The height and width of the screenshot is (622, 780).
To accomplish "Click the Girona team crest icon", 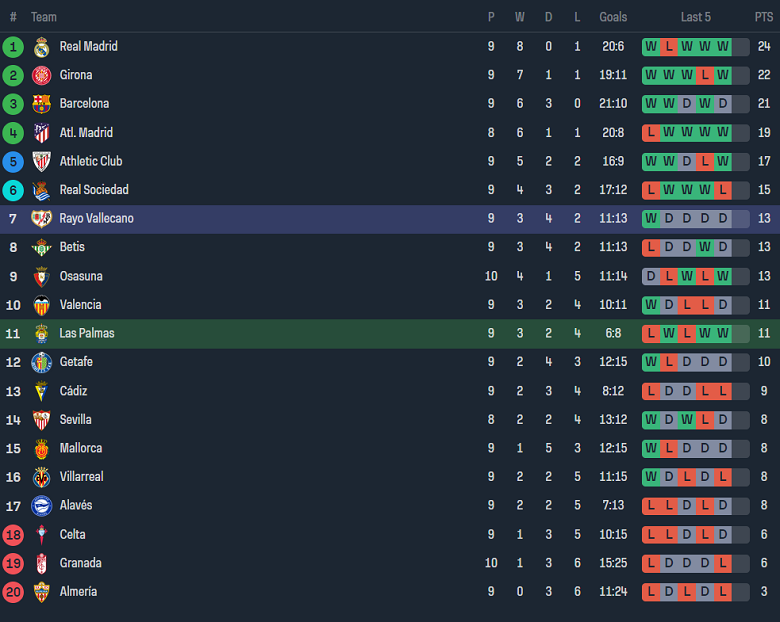I will [41, 75].
